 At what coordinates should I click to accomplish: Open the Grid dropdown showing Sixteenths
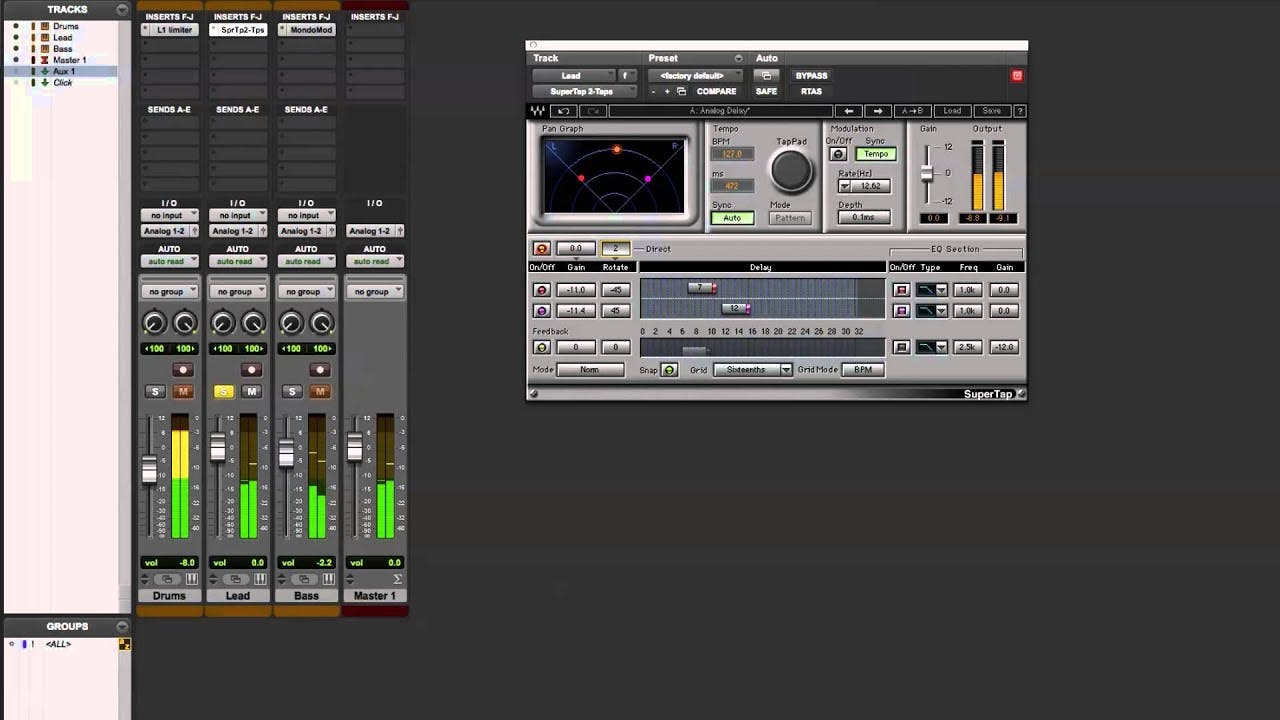(752, 369)
